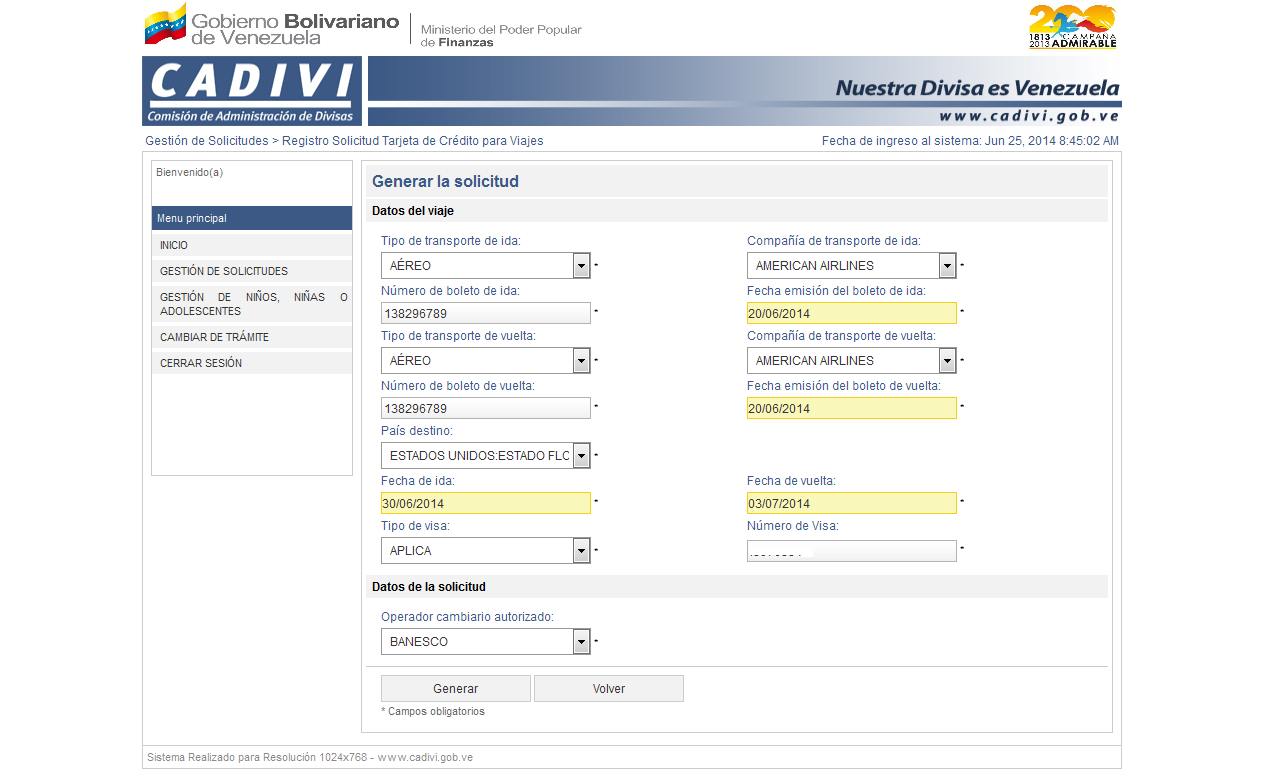Open GESTIÓN DE SOLICITUDES menu item
1263x771 pixels.
coord(252,271)
